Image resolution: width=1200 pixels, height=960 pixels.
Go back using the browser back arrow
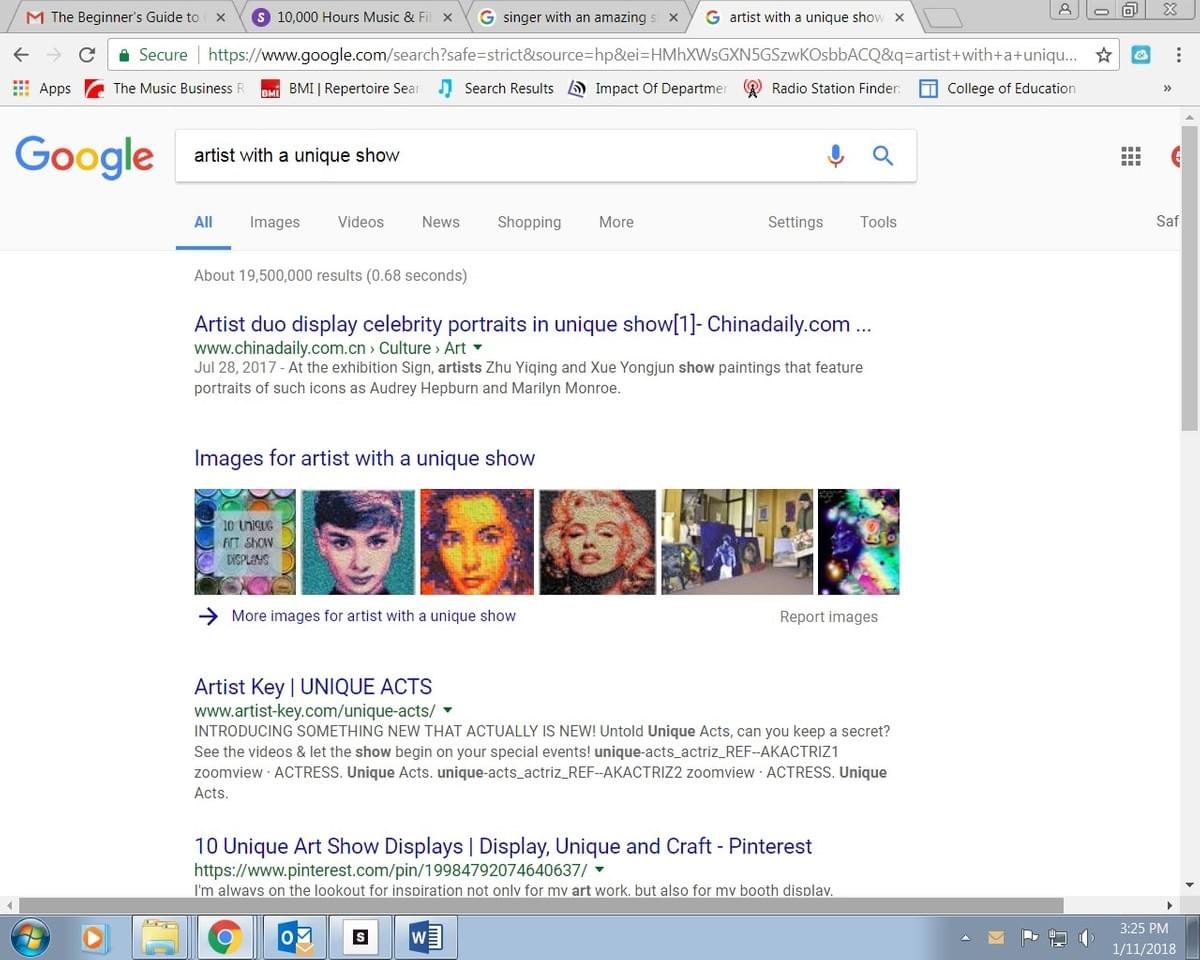[x=21, y=55]
